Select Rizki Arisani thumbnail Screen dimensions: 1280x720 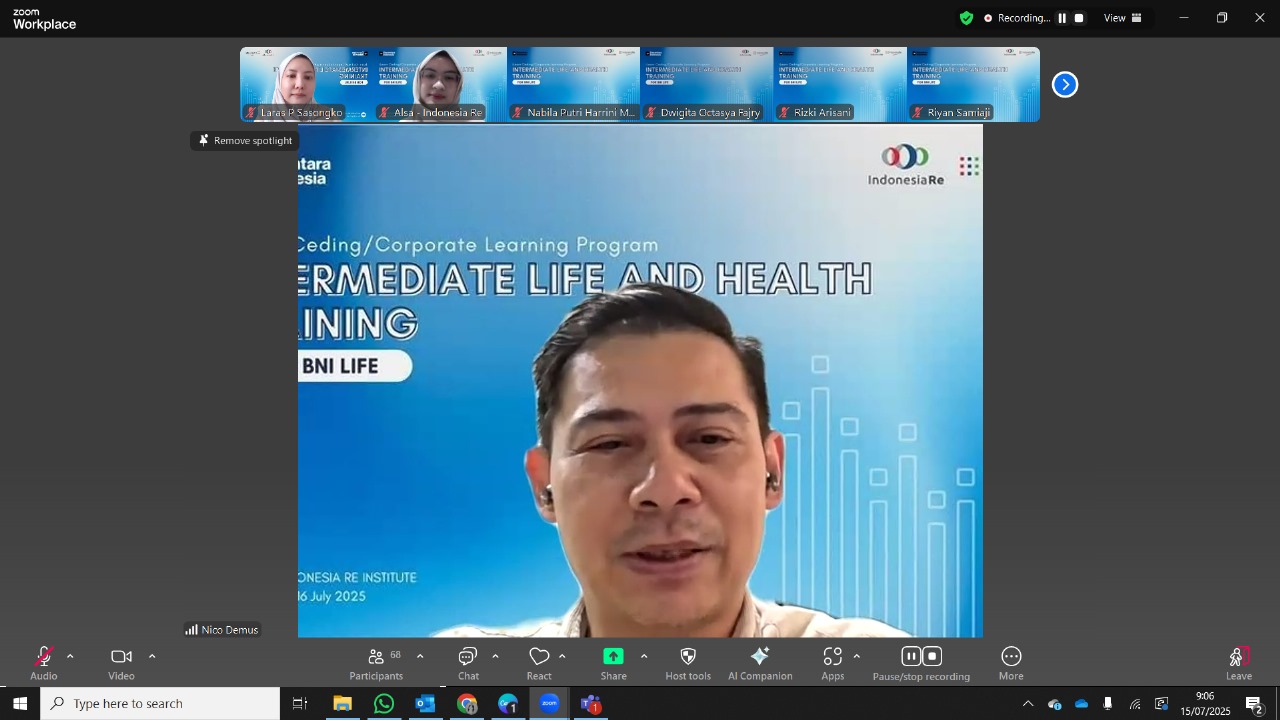coord(840,84)
